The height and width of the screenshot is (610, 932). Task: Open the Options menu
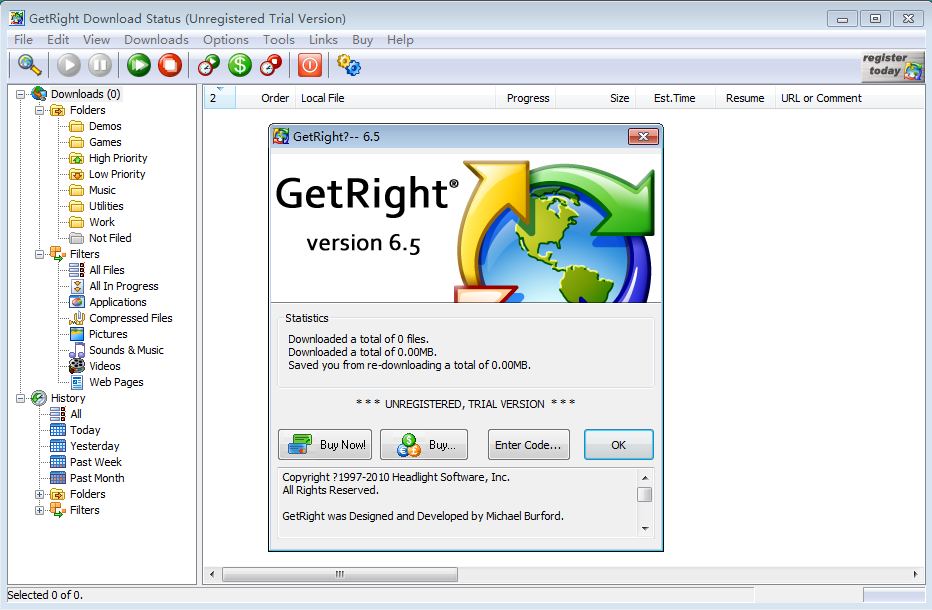coord(226,40)
